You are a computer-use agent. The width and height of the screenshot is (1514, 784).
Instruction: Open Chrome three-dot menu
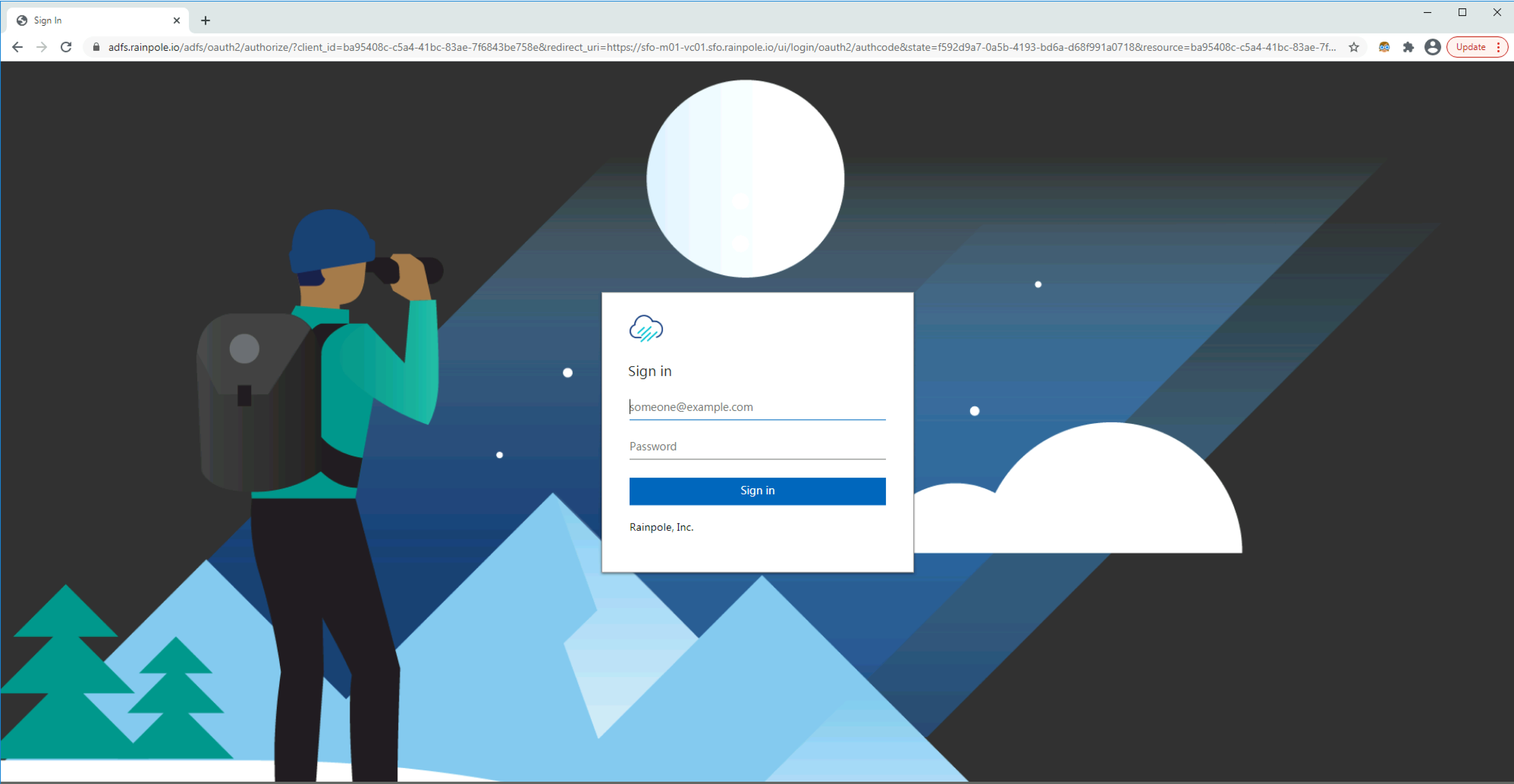(x=1498, y=47)
